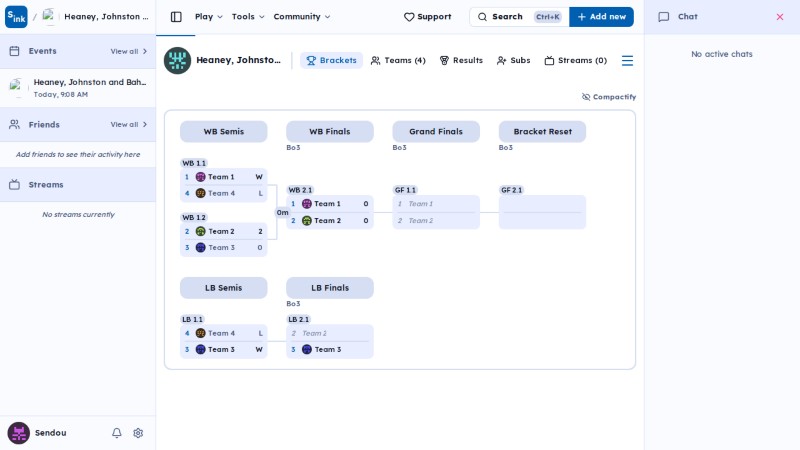Click Team 3 in match LB 2.1
This screenshot has width=800, height=450.
[x=330, y=349]
